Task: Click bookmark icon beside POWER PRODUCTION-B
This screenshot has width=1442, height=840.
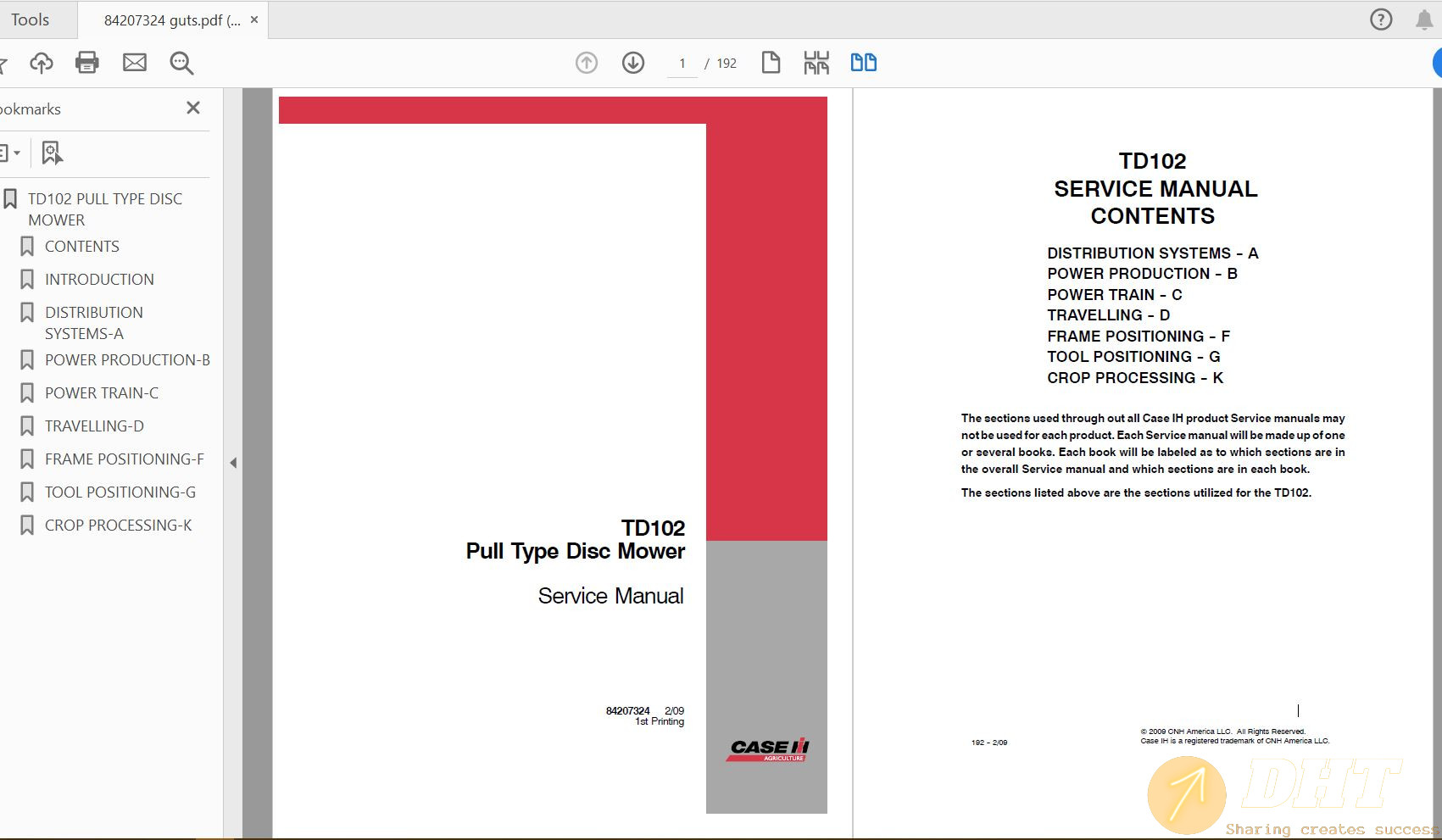Action: [27, 360]
